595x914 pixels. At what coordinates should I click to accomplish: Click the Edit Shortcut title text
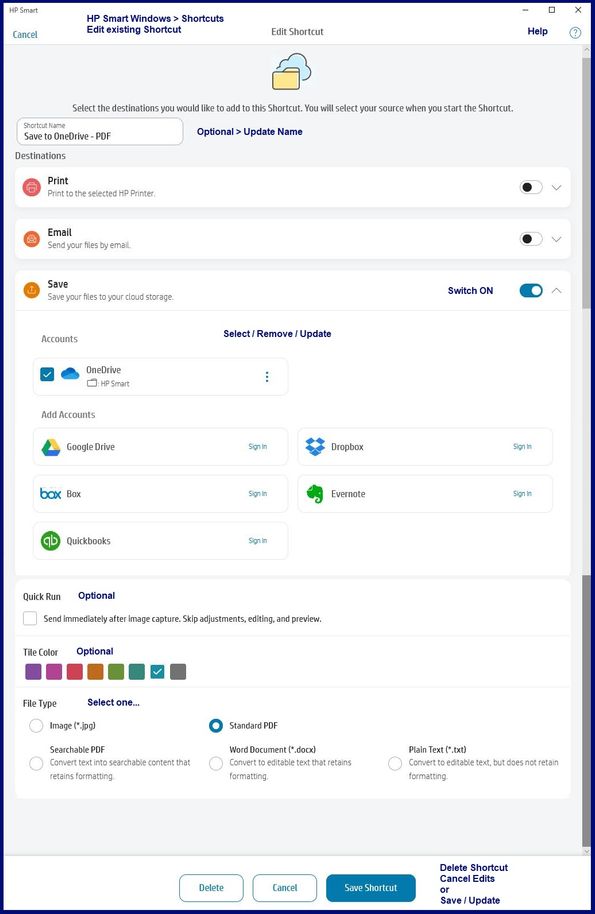(297, 31)
